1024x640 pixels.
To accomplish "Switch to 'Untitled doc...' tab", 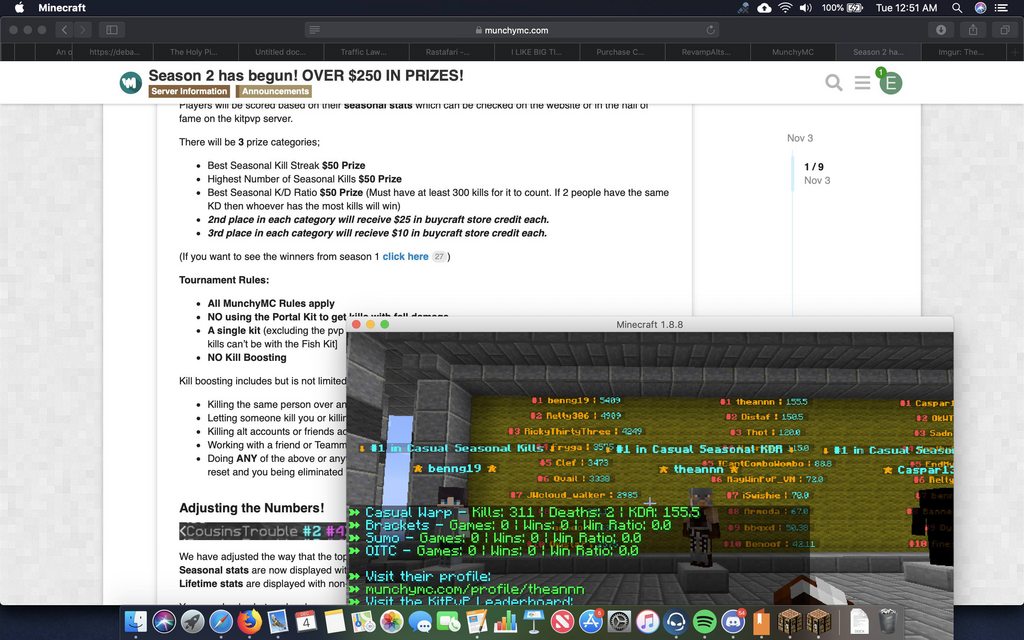I will [x=280, y=52].
